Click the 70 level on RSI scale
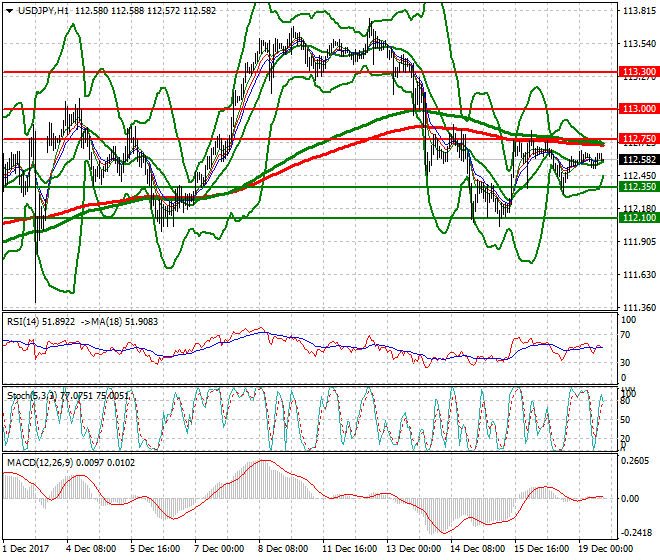The image size is (660, 560). pyautogui.click(x=628, y=341)
